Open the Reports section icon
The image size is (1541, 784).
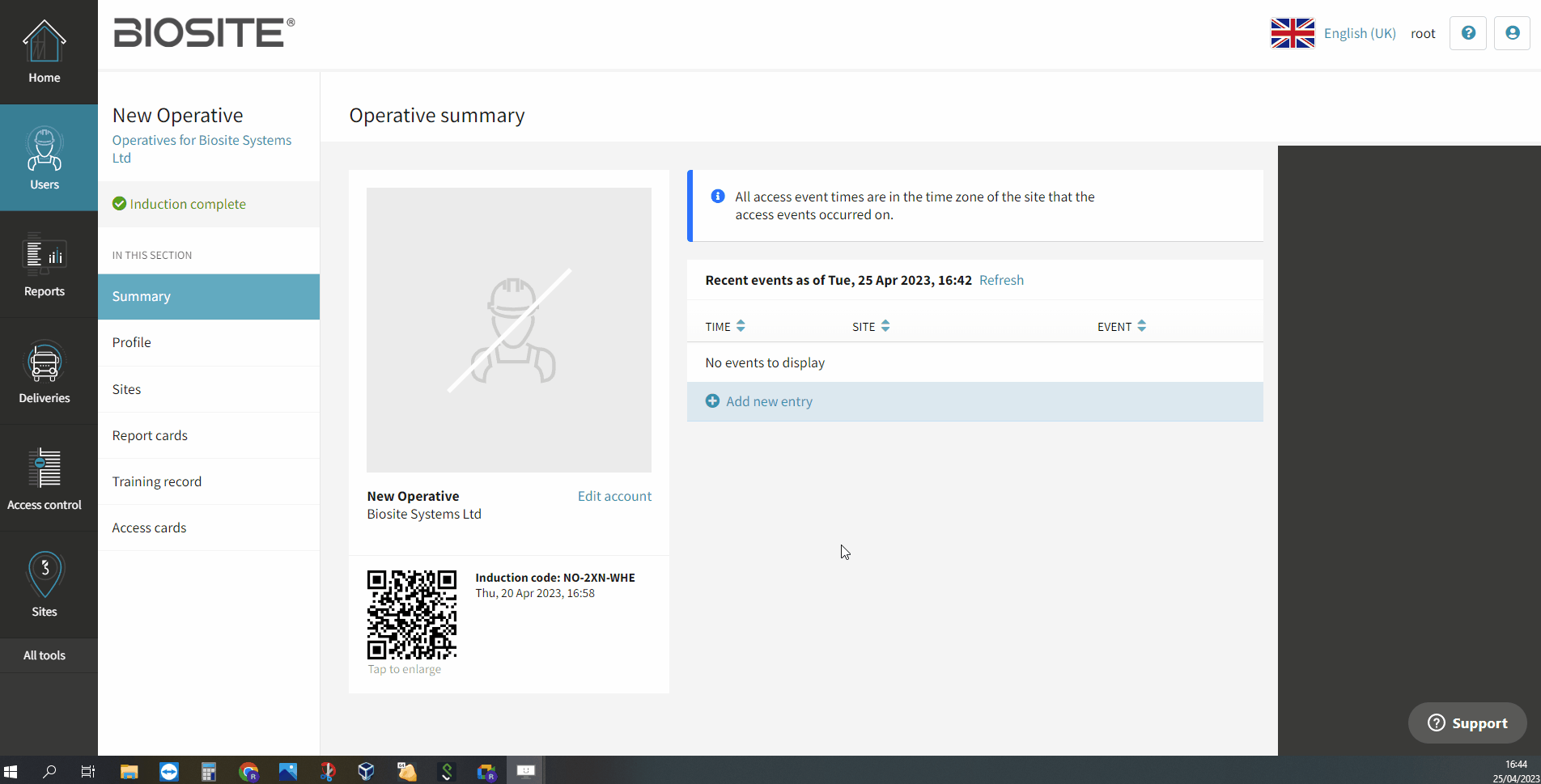[45, 255]
